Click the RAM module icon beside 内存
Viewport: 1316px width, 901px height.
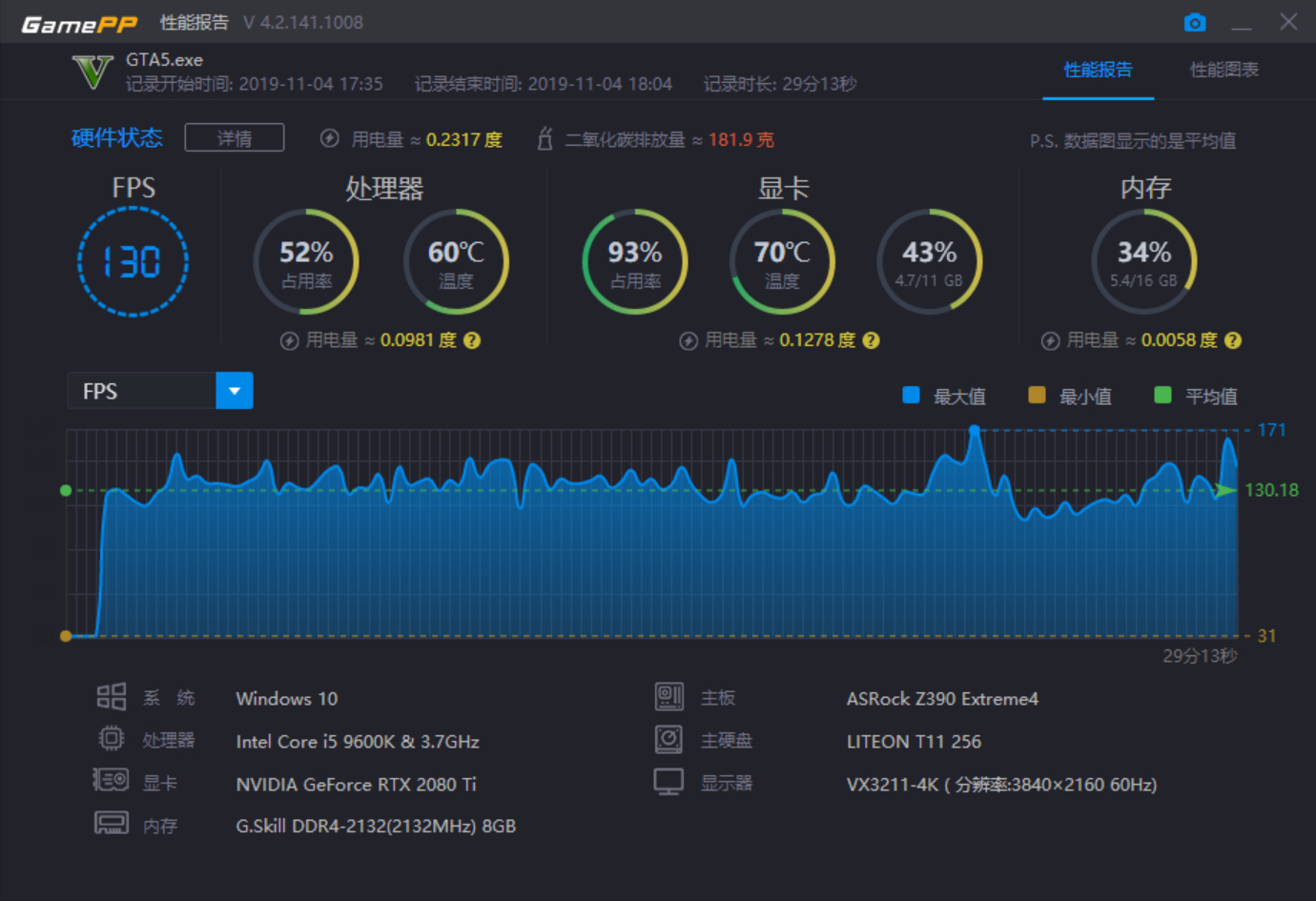[x=112, y=823]
